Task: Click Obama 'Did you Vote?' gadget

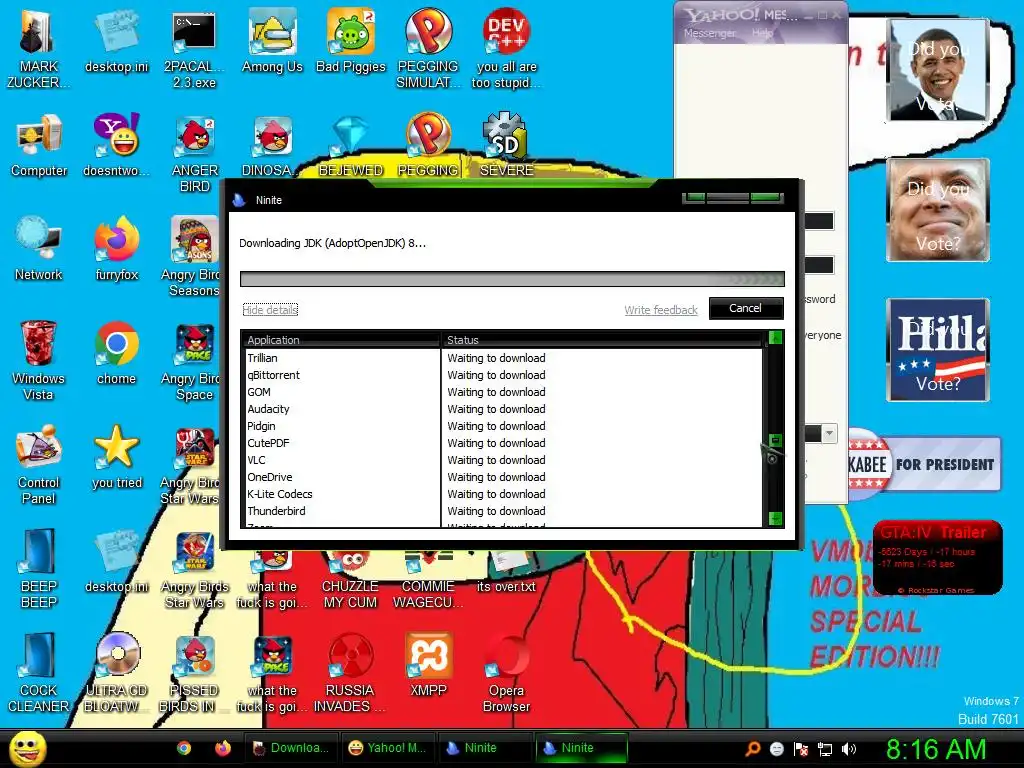Action: tap(938, 70)
